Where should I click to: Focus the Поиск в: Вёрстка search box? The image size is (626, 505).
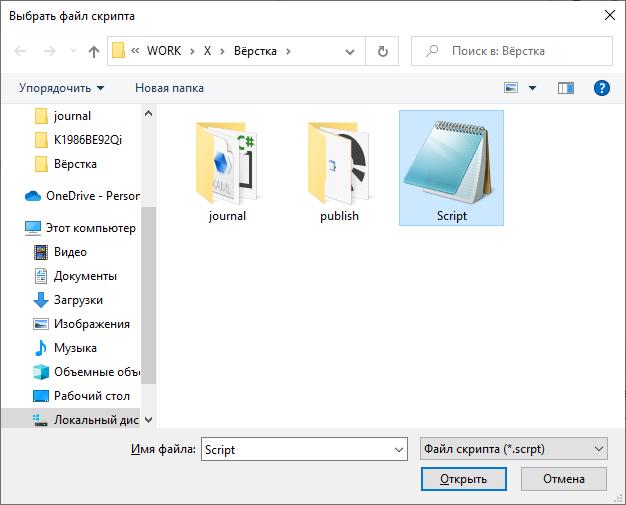pyautogui.click(x=512, y=51)
